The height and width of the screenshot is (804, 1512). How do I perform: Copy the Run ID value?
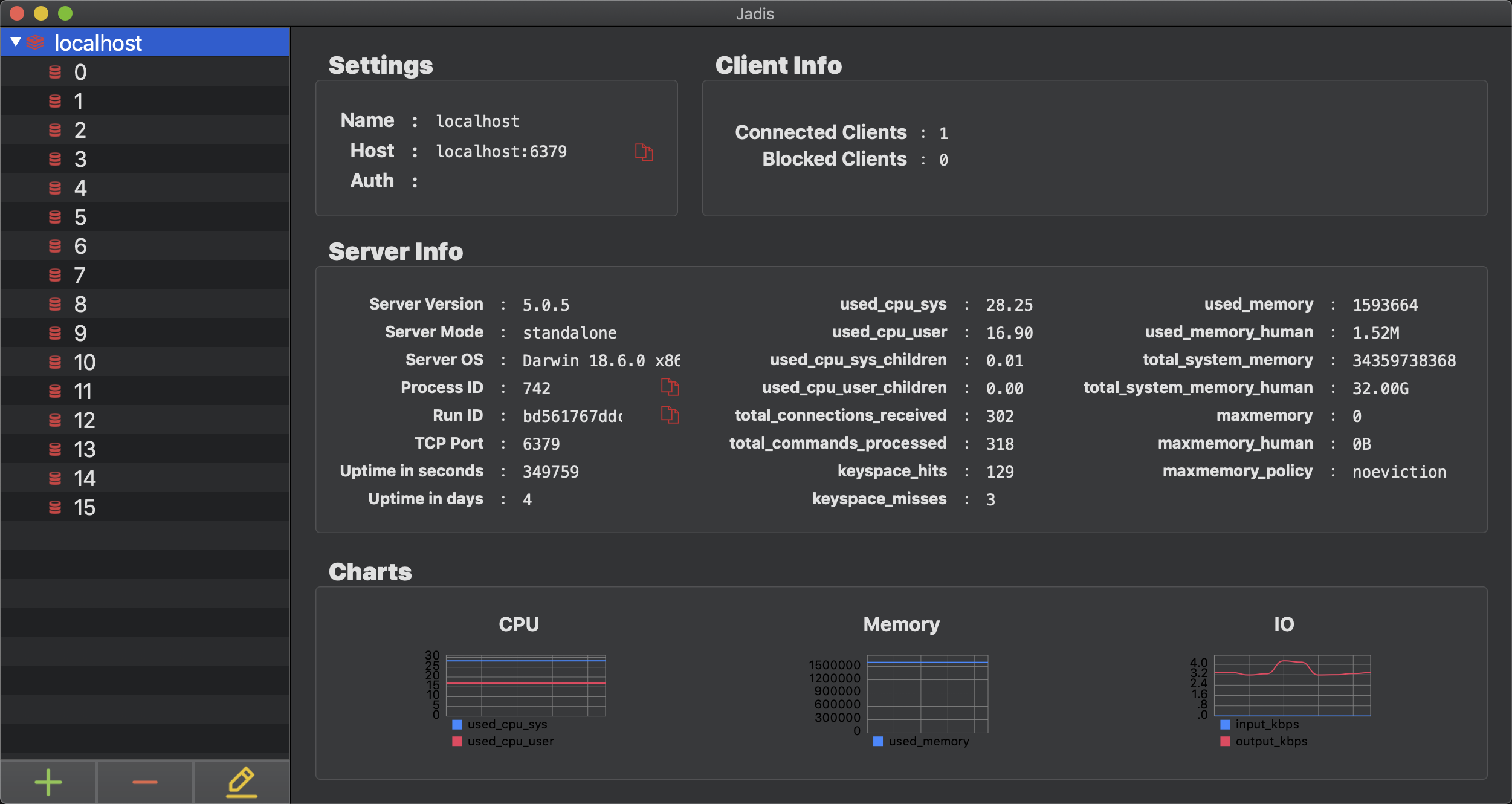point(670,415)
